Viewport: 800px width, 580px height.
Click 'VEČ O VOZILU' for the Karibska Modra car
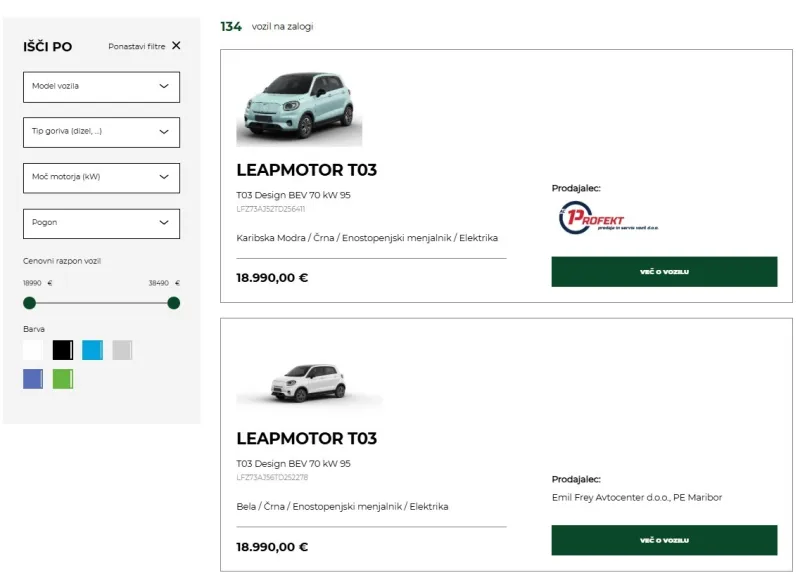[x=664, y=272]
